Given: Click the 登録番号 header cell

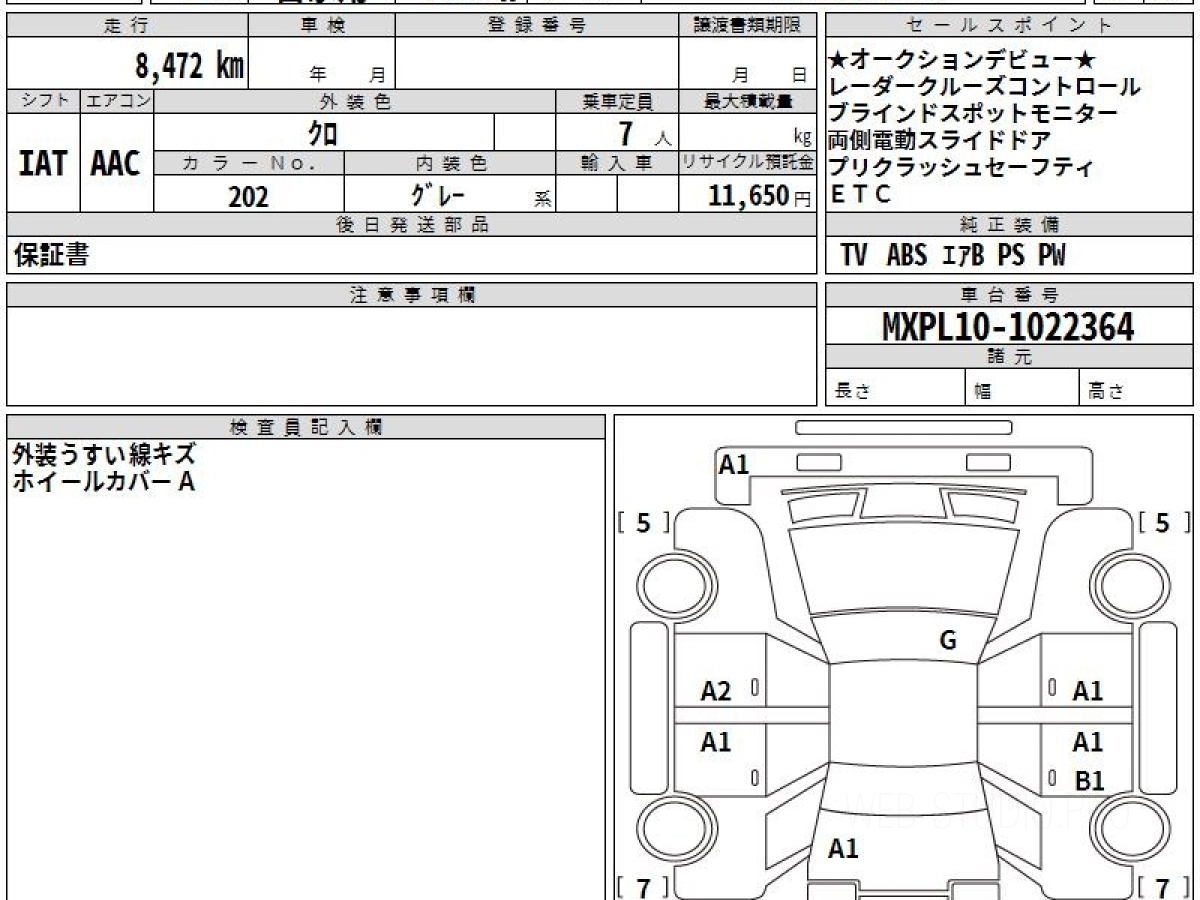Looking at the screenshot, I should pyautogui.click(x=537, y=26).
